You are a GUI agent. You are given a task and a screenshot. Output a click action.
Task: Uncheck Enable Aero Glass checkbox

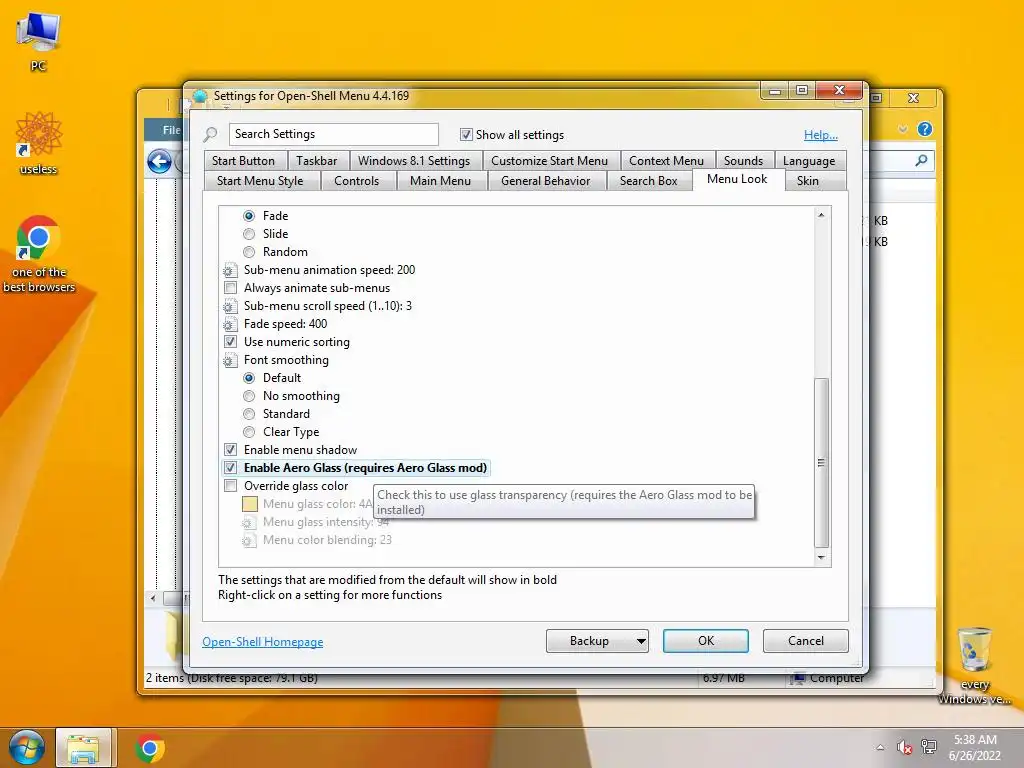[x=231, y=468]
